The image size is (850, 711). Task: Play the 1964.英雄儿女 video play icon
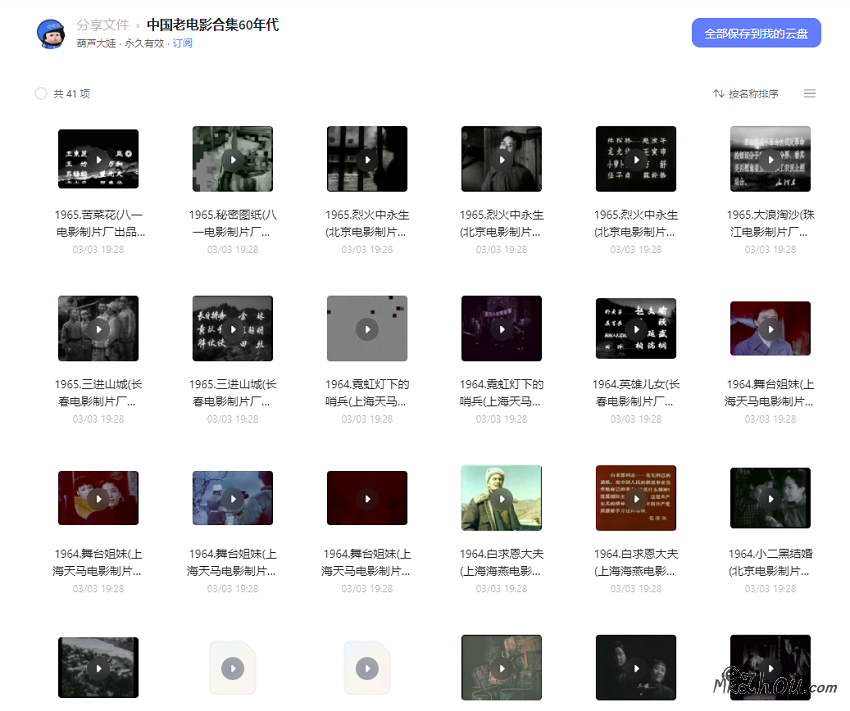(635, 328)
